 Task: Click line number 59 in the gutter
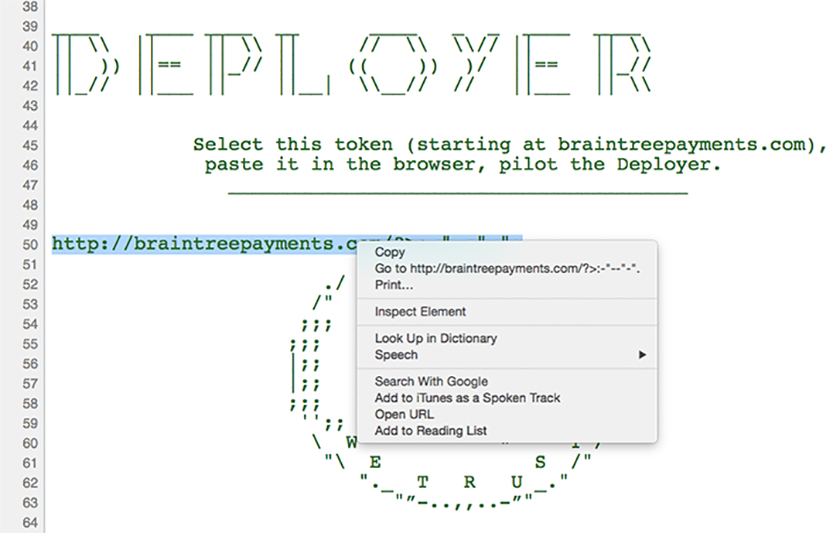pos(30,424)
